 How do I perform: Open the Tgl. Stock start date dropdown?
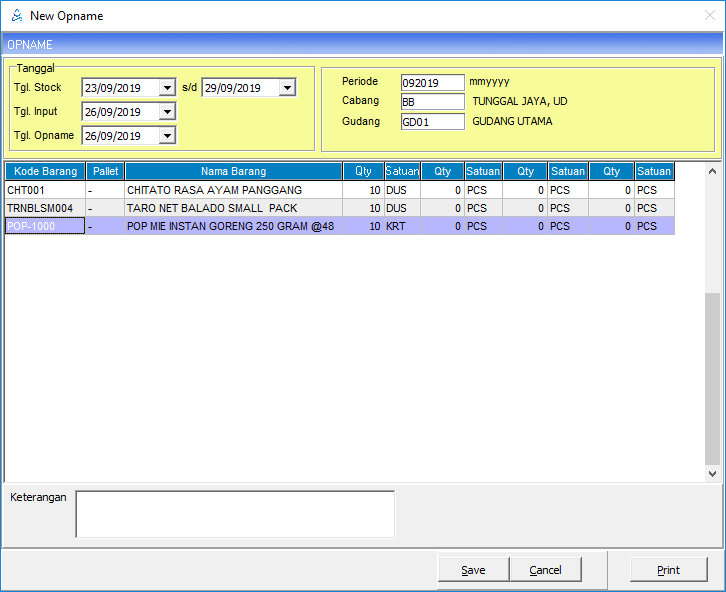click(x=167, y=88)
